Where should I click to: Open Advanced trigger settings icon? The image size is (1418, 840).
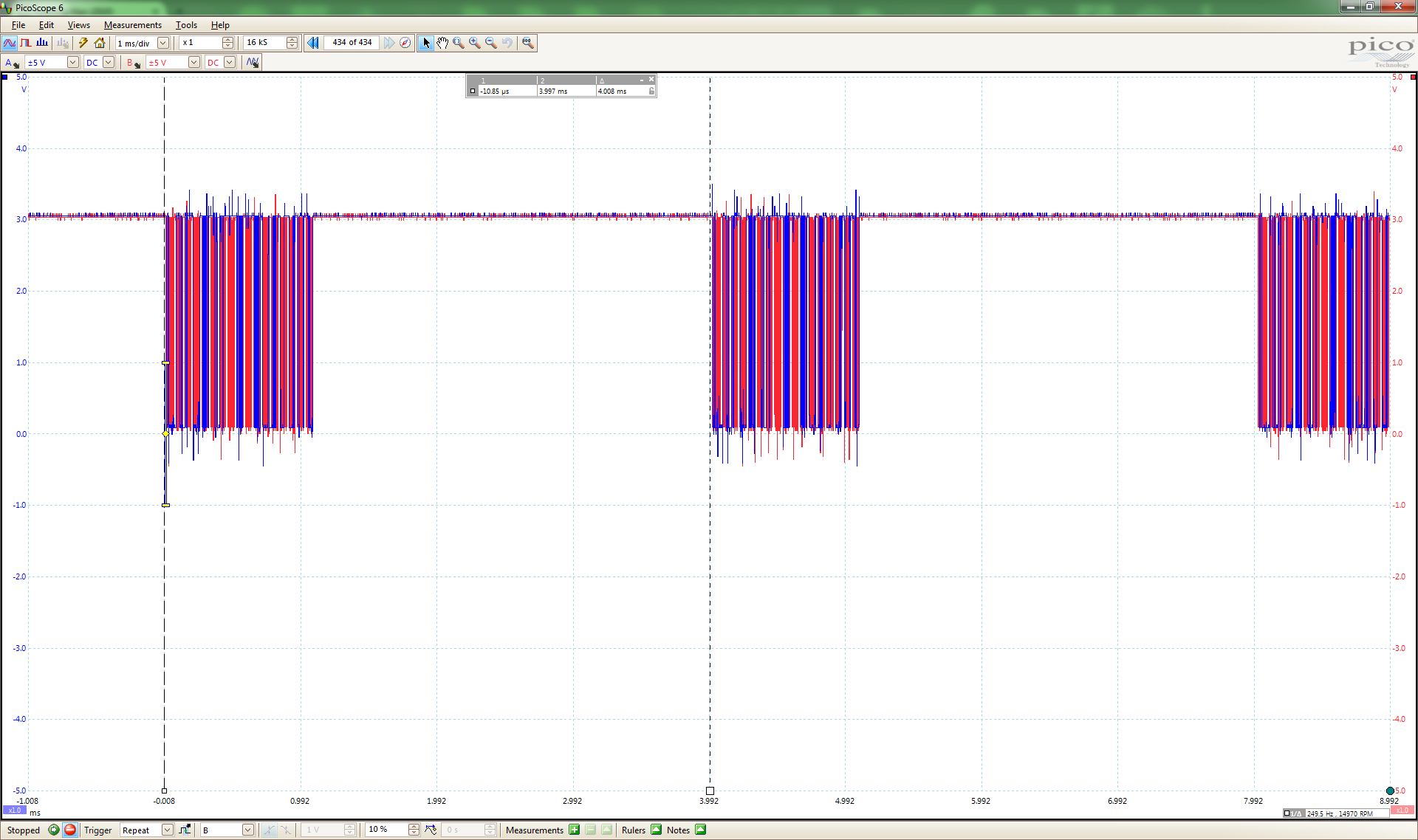185,830
